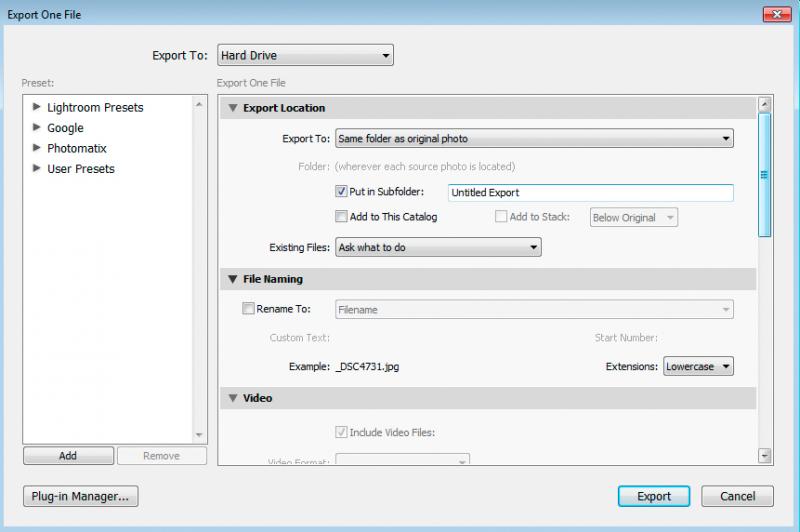Open Same folder as original photo dropdown
Viewport: 800px width, 532px height.
(x=534, y=138)
